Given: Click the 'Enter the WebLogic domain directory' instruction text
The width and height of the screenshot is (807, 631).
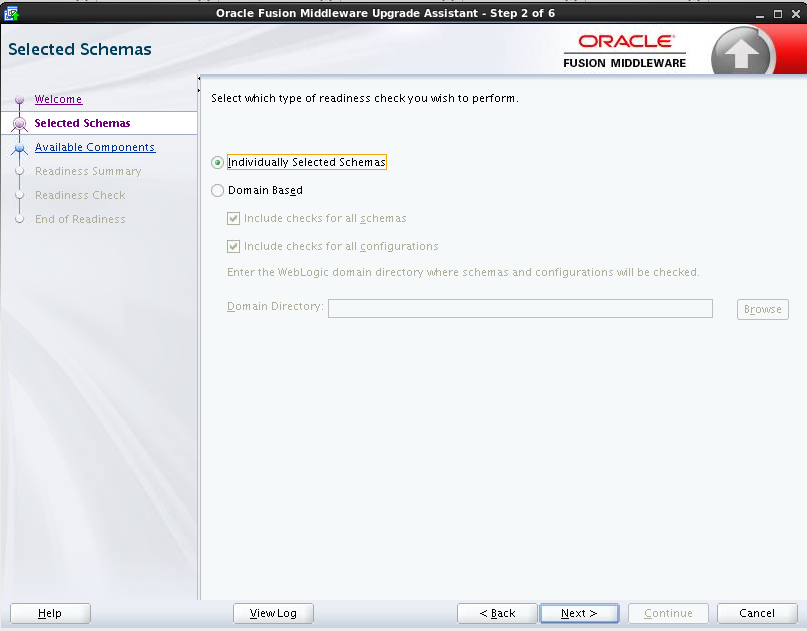Looking at the screenshot, I should click(463, 272).
